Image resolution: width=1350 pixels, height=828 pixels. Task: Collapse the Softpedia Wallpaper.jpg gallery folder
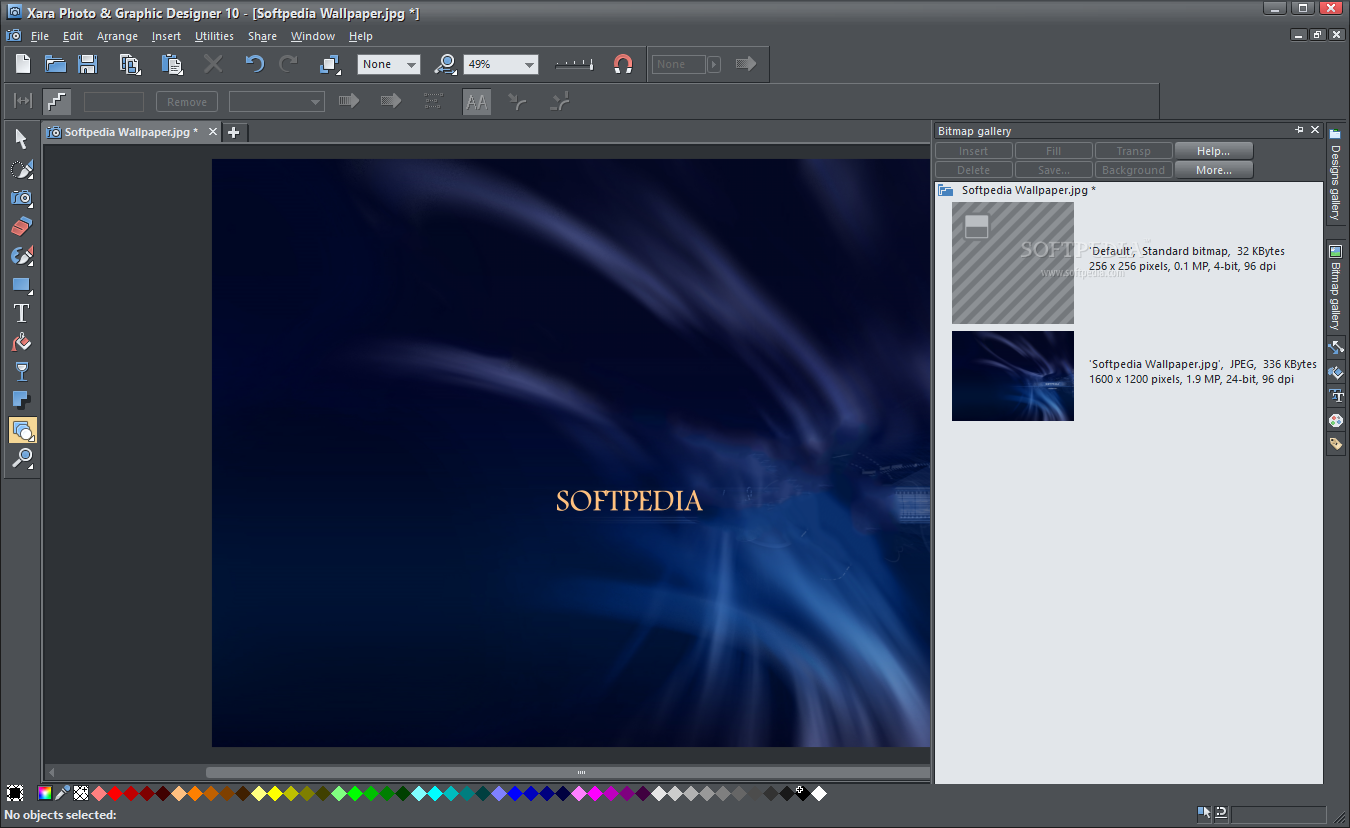(945, 190)
